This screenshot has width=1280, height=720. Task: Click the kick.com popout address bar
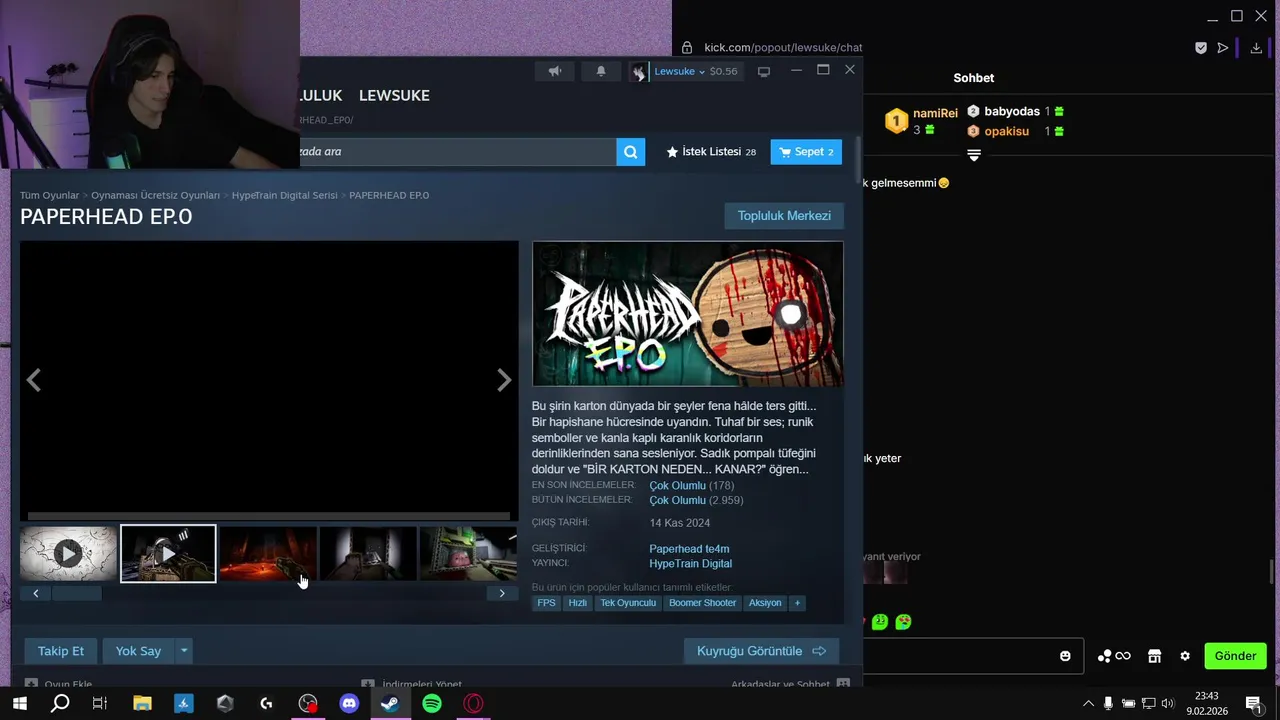point(783,47)
